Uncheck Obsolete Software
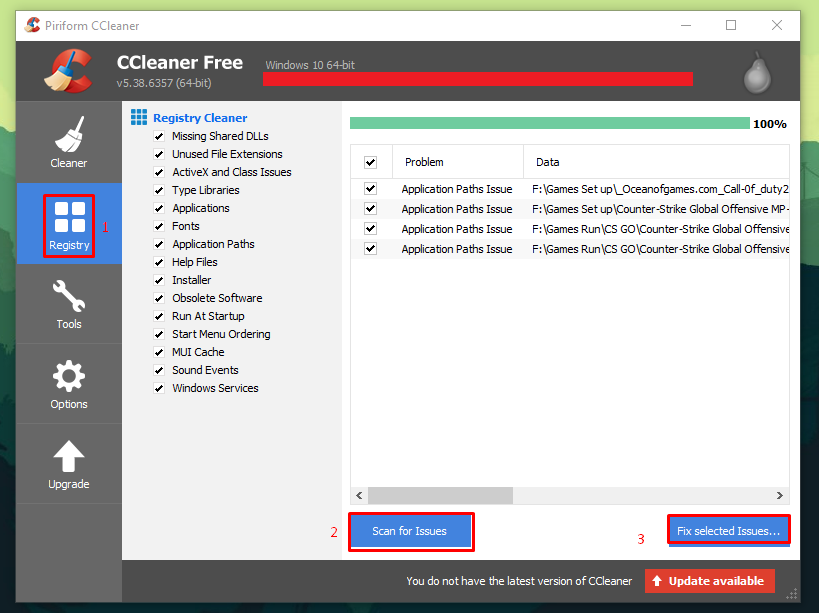Image resolution: width=819 pixels, height=613 pixels. [159, 299]
